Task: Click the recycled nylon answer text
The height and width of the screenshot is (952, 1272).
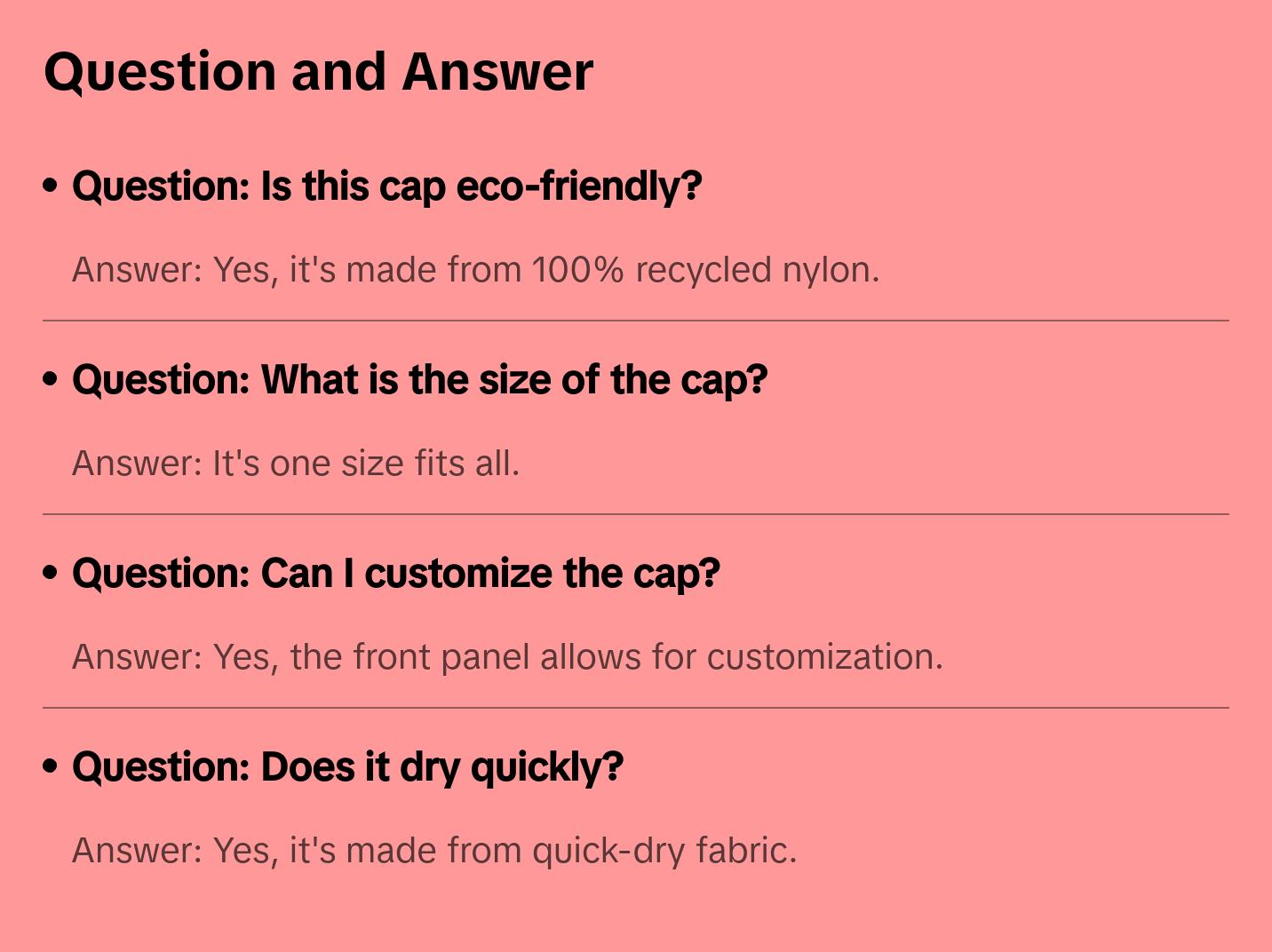Action: point(475,270)
